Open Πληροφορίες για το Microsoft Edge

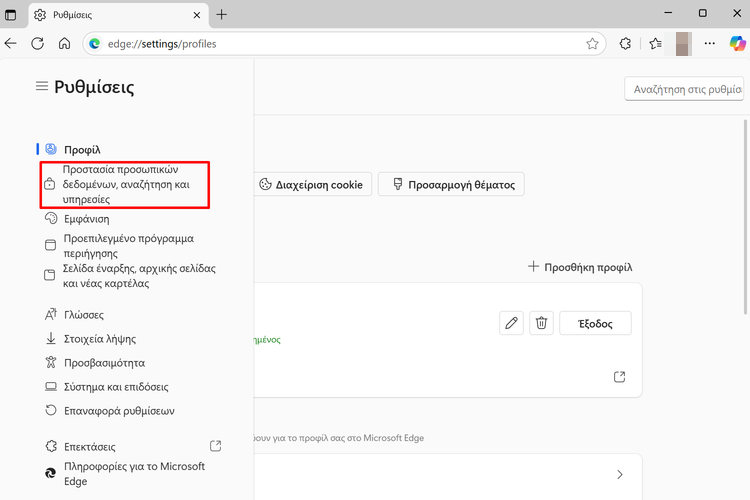pyautogui.click(x=125, y=474)
